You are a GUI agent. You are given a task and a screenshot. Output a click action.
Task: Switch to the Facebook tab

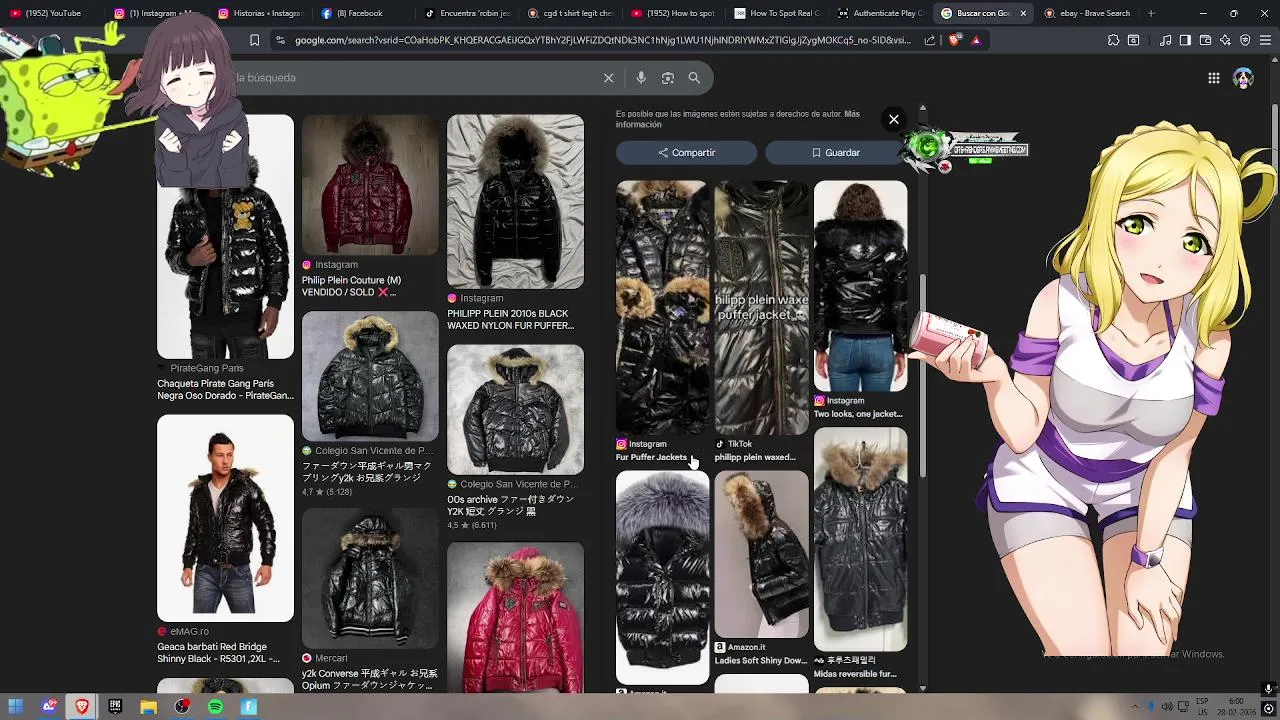(x=362, y=13)
